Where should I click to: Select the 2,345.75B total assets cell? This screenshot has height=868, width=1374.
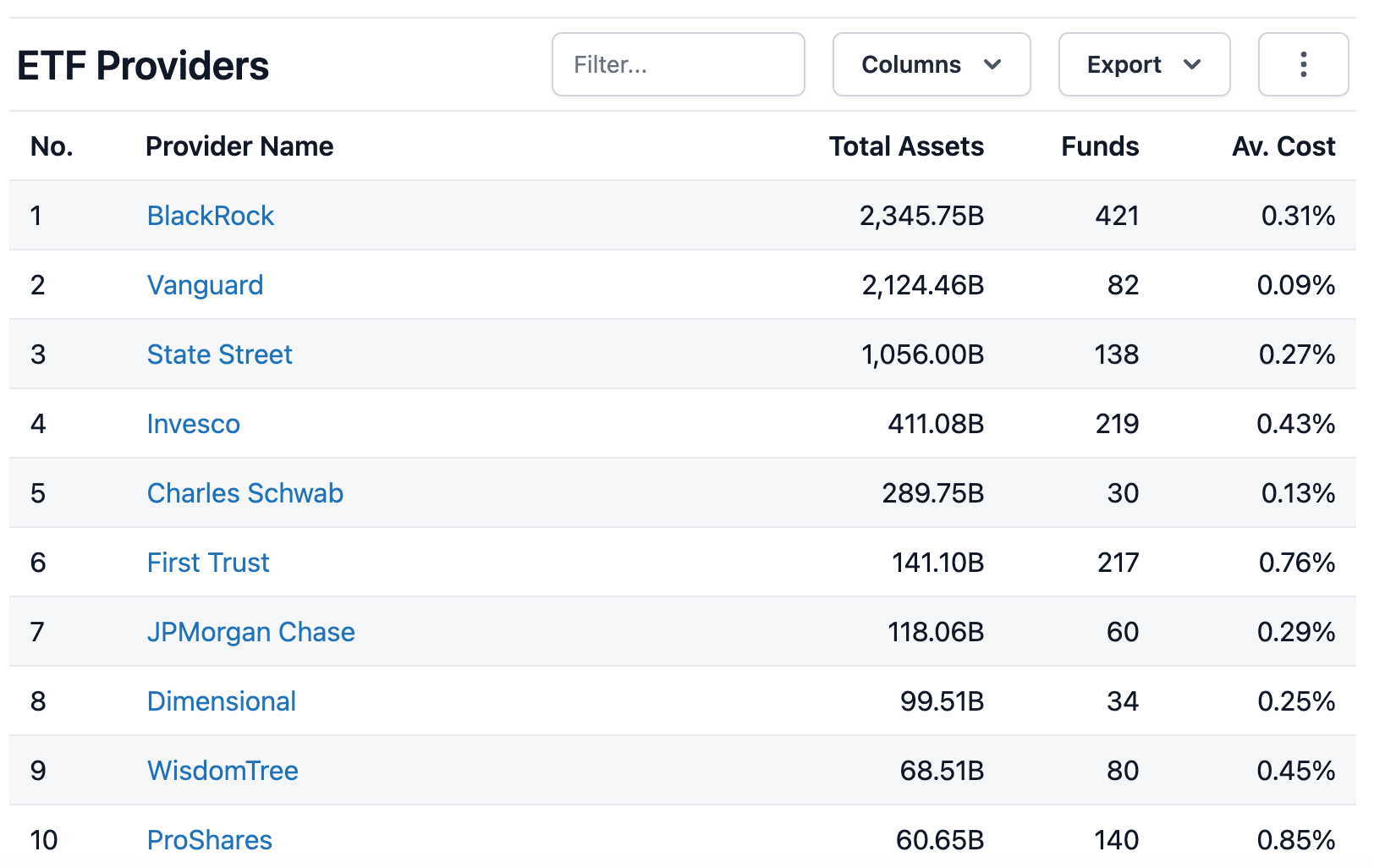921,216
